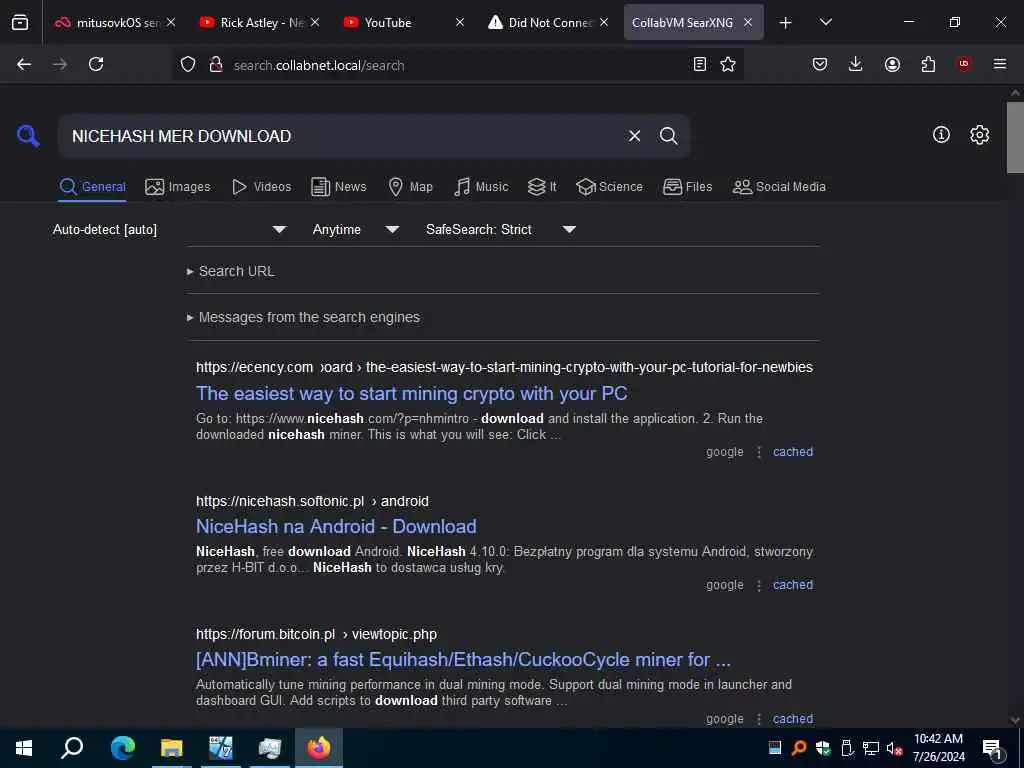Image resolution: width=1024 pixels, height=768 pixels.
Task: Open extensions puzzle icon
Action: [928, 64]
